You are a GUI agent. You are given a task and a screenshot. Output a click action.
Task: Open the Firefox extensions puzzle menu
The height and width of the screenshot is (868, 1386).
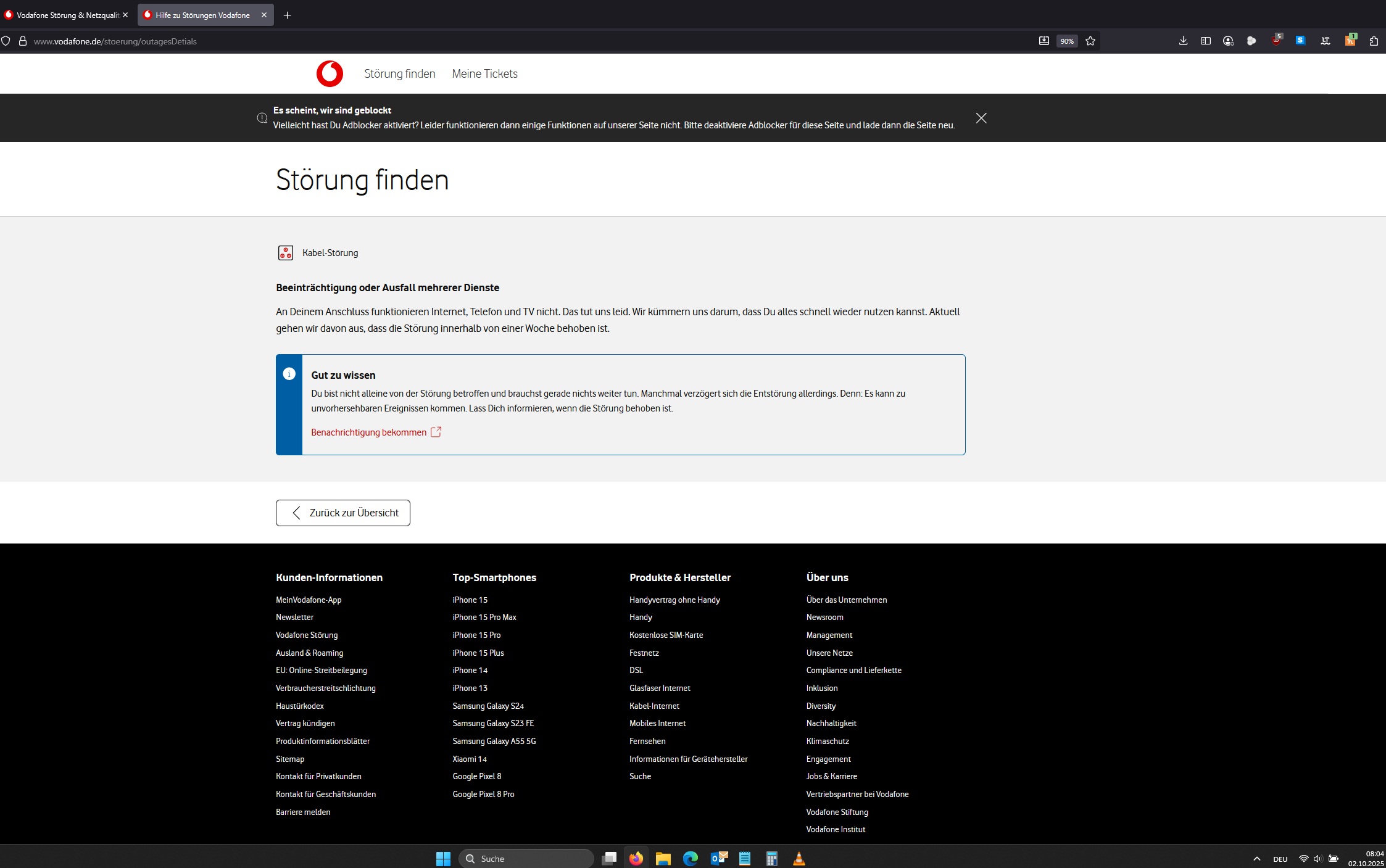click(1373, 41)
